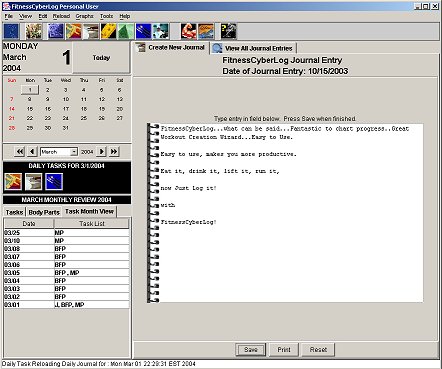Click the year 2004 label beside month dropdown
This screenshot has width=442, height=369.
click(87, 152)
